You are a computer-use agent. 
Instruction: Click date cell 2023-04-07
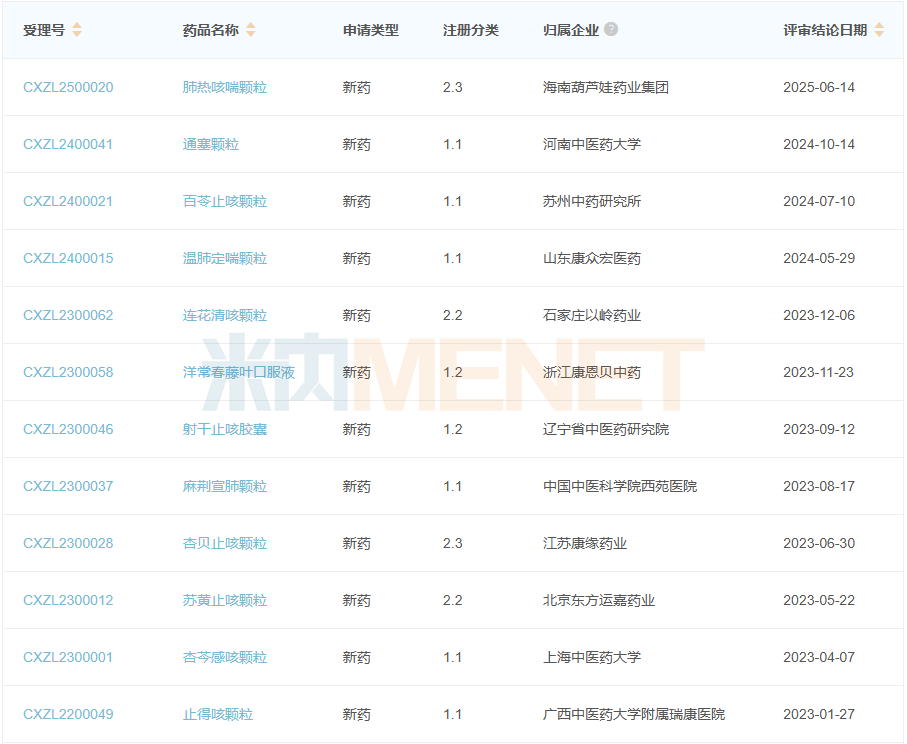pyautogui.click(x=819, y=657)
